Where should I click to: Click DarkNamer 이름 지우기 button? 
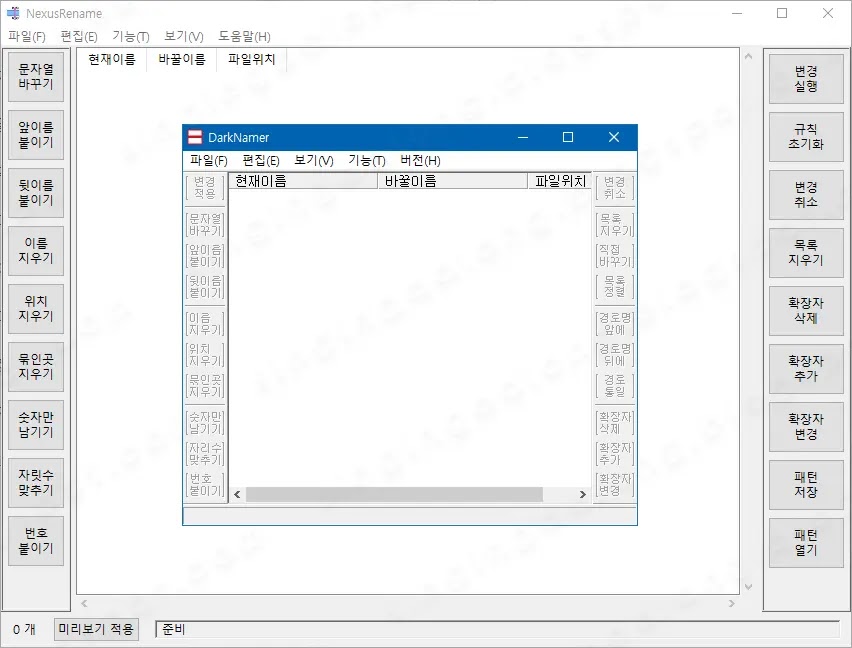205,324
